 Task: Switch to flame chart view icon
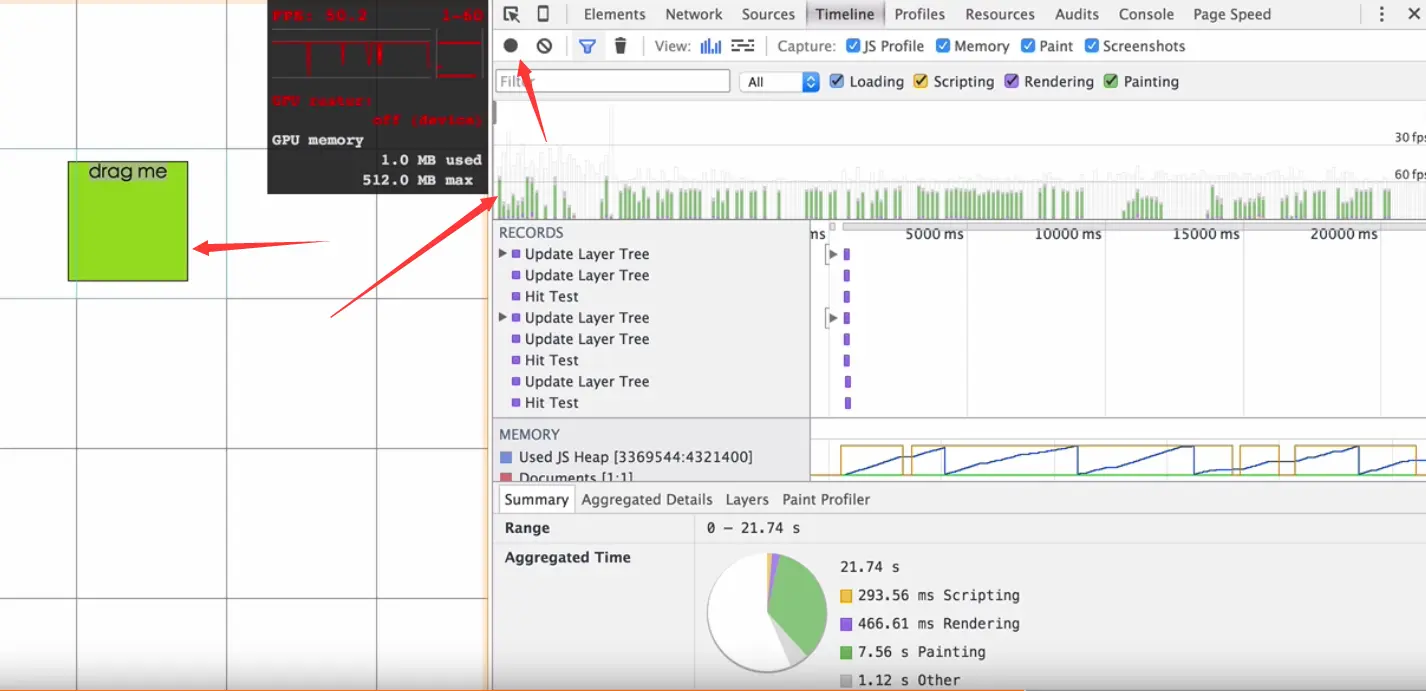coord(743,46)
